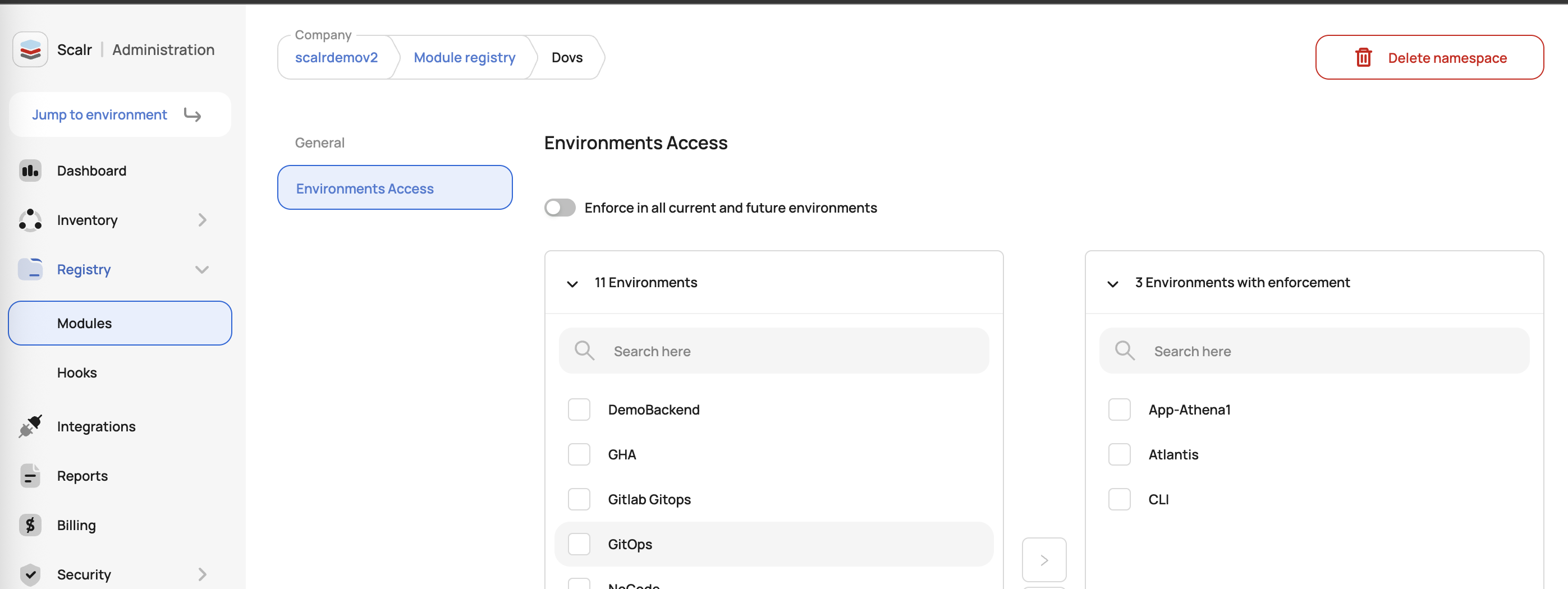The image size is (1568, 589).
Task: Tick the Gitlab Gitops checkbox
Action: pyautogui.click(x=579, y=500)
